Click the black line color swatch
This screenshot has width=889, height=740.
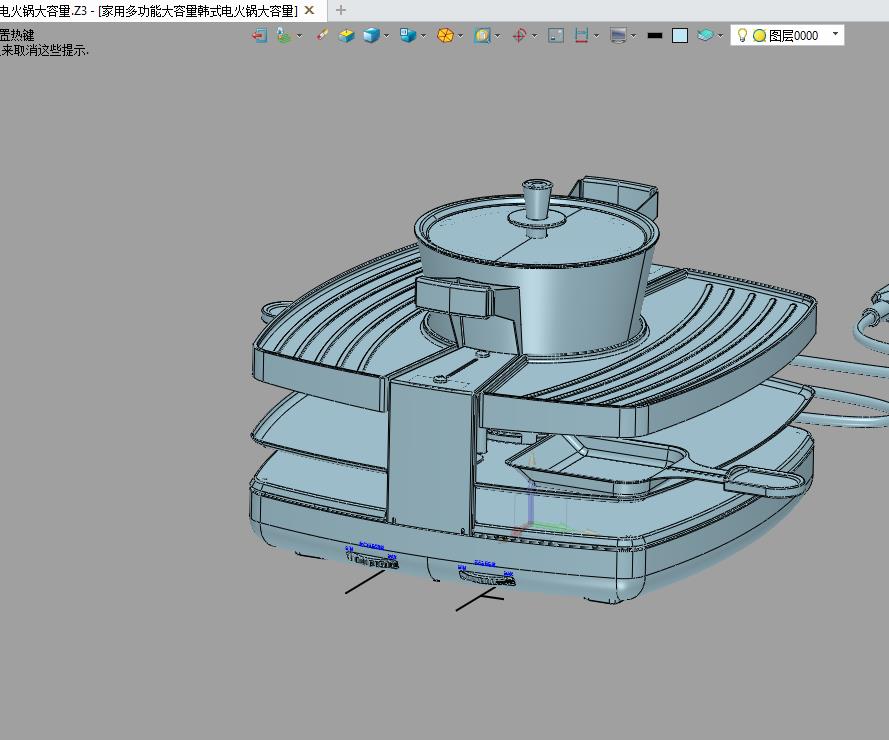click(655, 35)
